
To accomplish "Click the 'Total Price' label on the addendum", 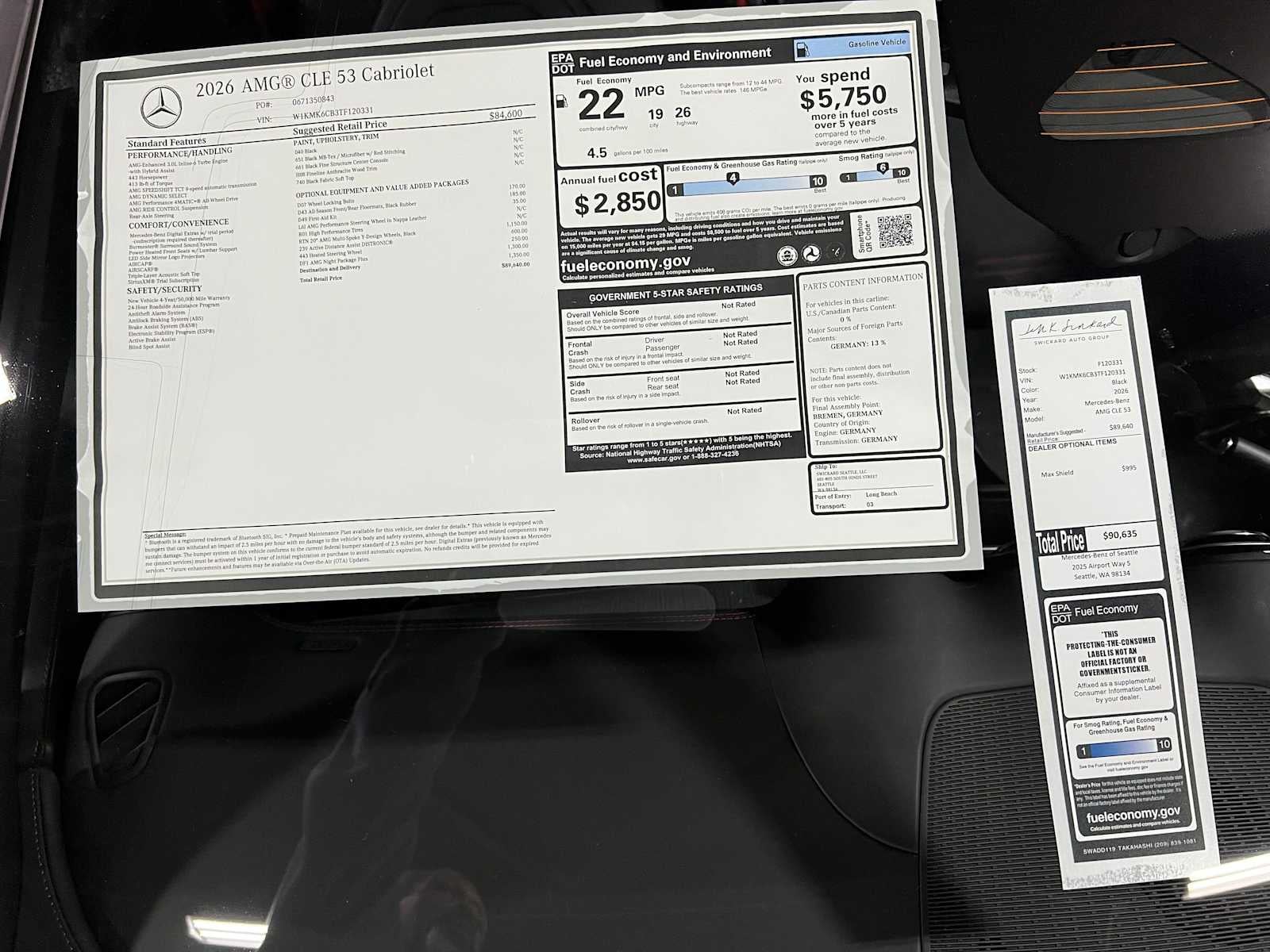I will (1060, 543).
